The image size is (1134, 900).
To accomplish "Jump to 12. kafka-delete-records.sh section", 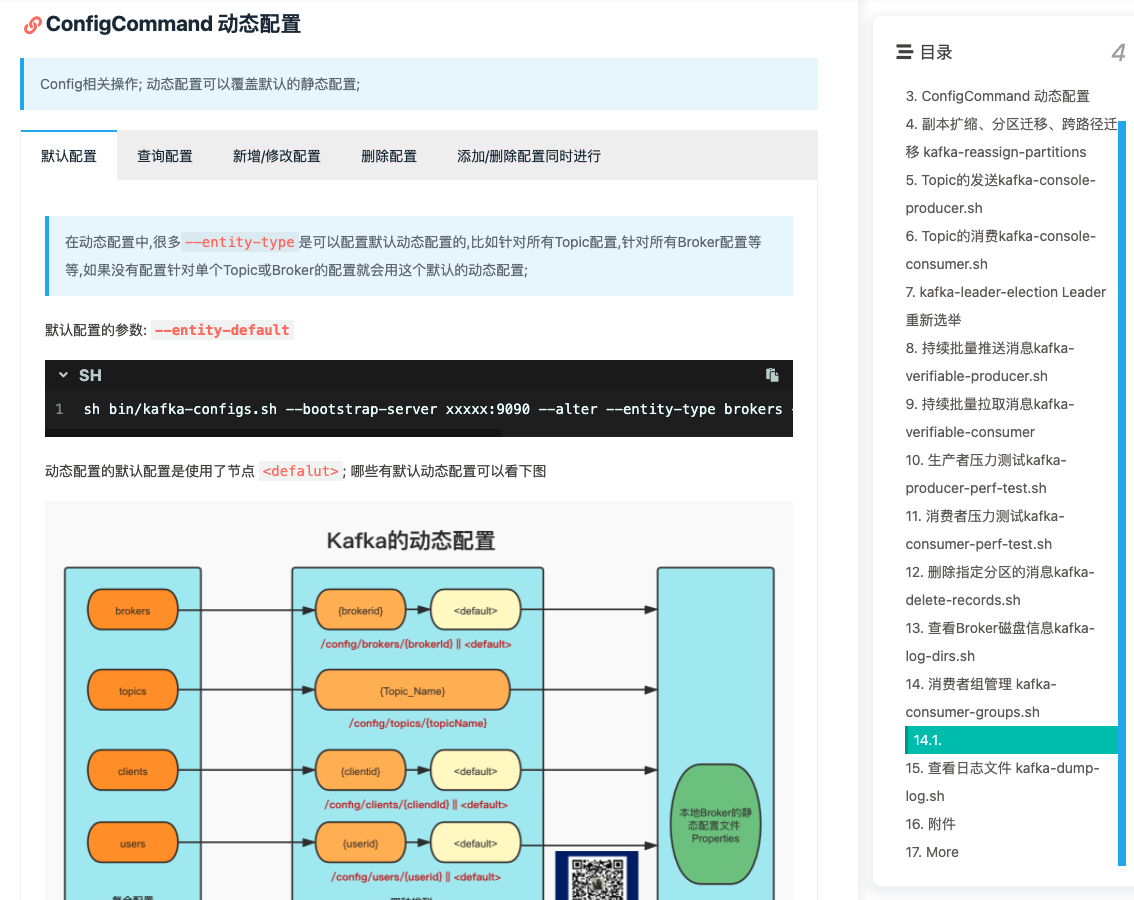I will [x=999, y=586].
